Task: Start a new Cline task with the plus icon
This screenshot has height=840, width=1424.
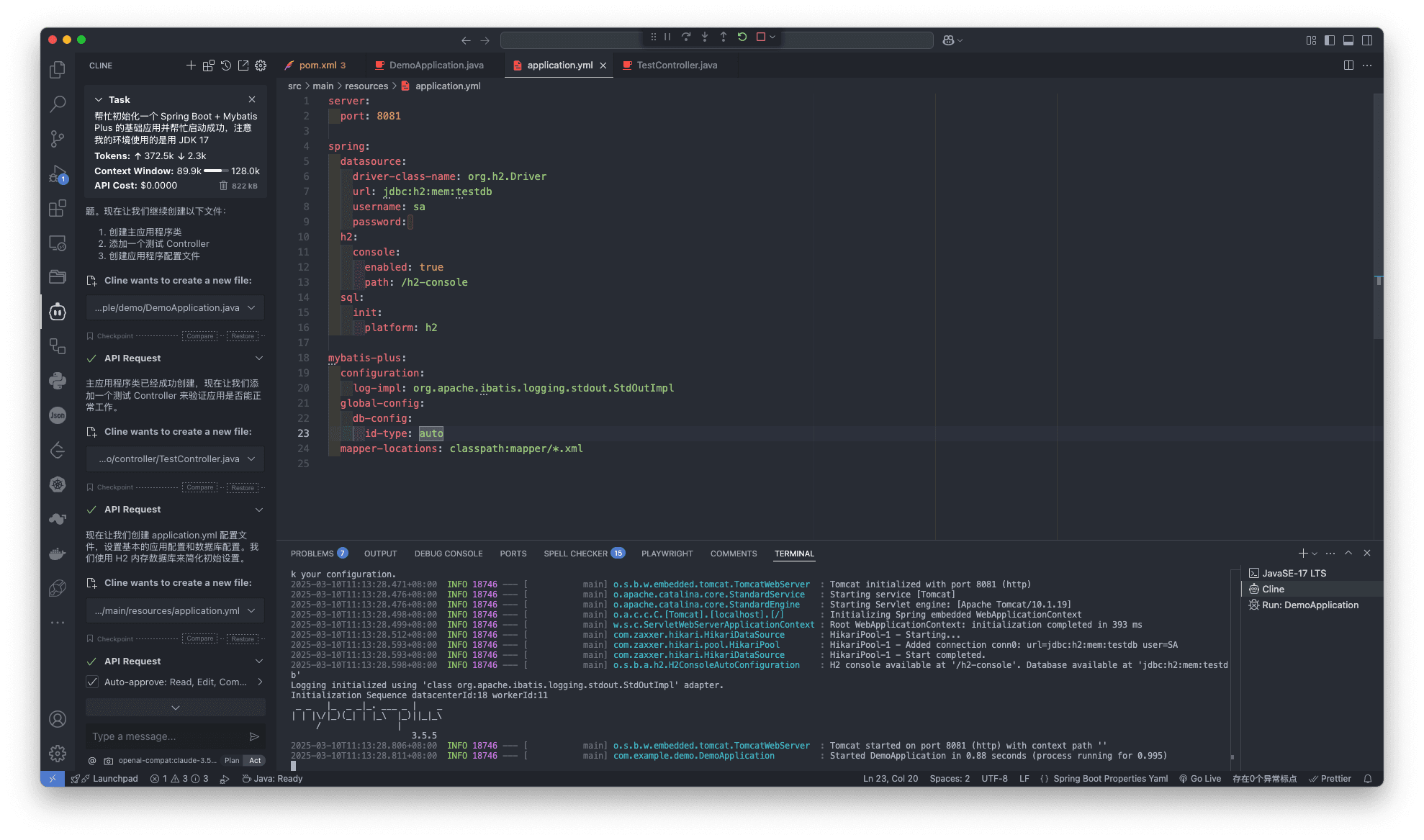Action: (x=191, y=65)
